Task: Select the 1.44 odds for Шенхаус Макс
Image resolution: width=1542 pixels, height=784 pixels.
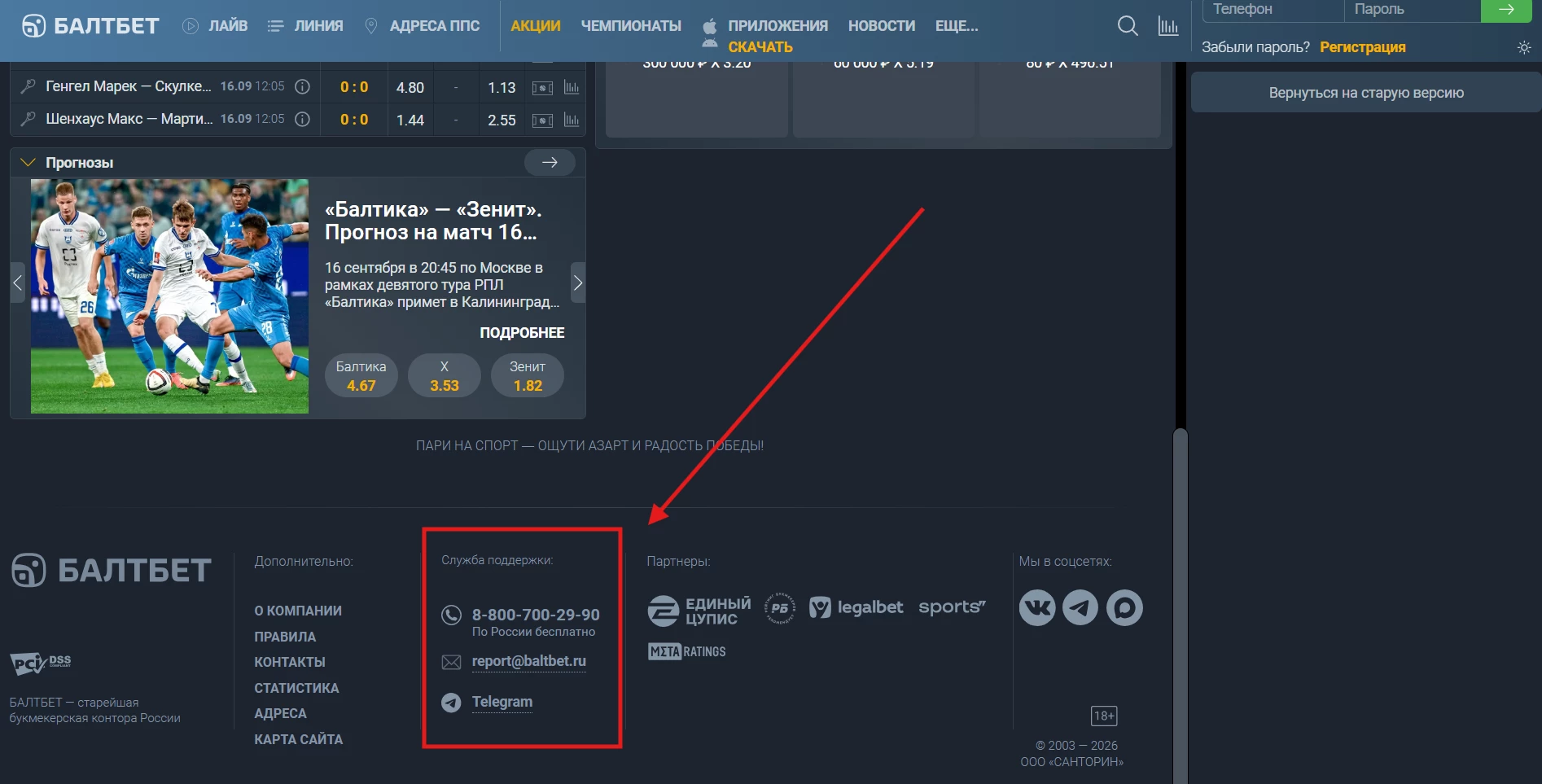Action: [410, 120]
